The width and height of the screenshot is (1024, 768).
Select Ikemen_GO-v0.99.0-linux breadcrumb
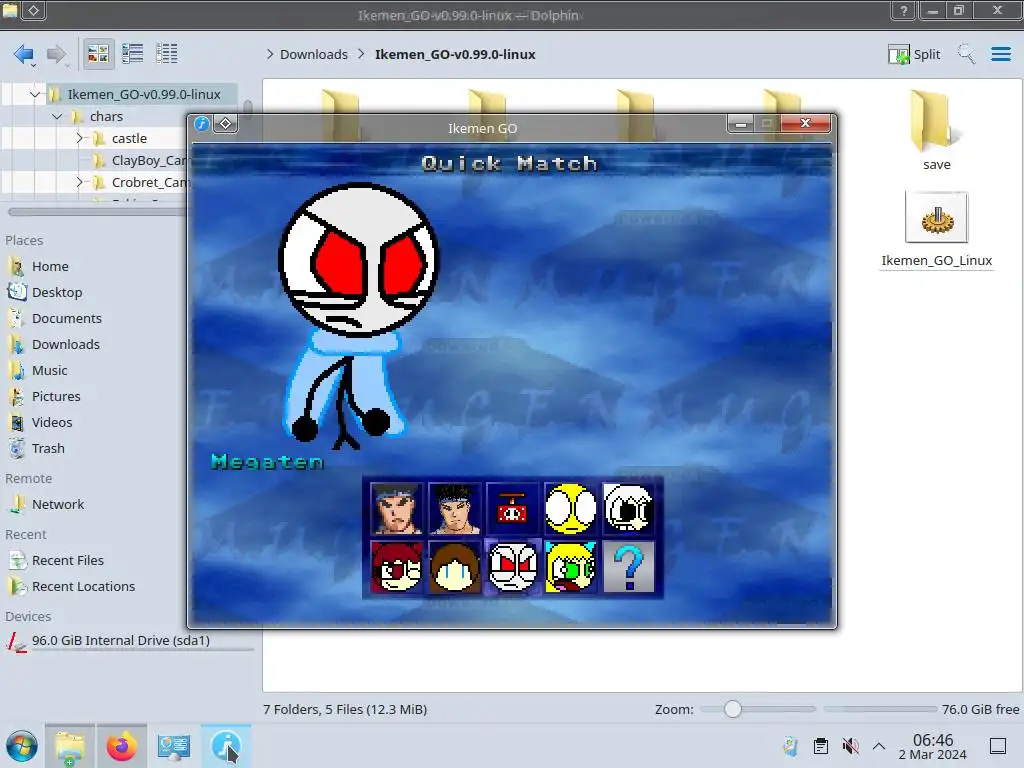coord(455,54)
